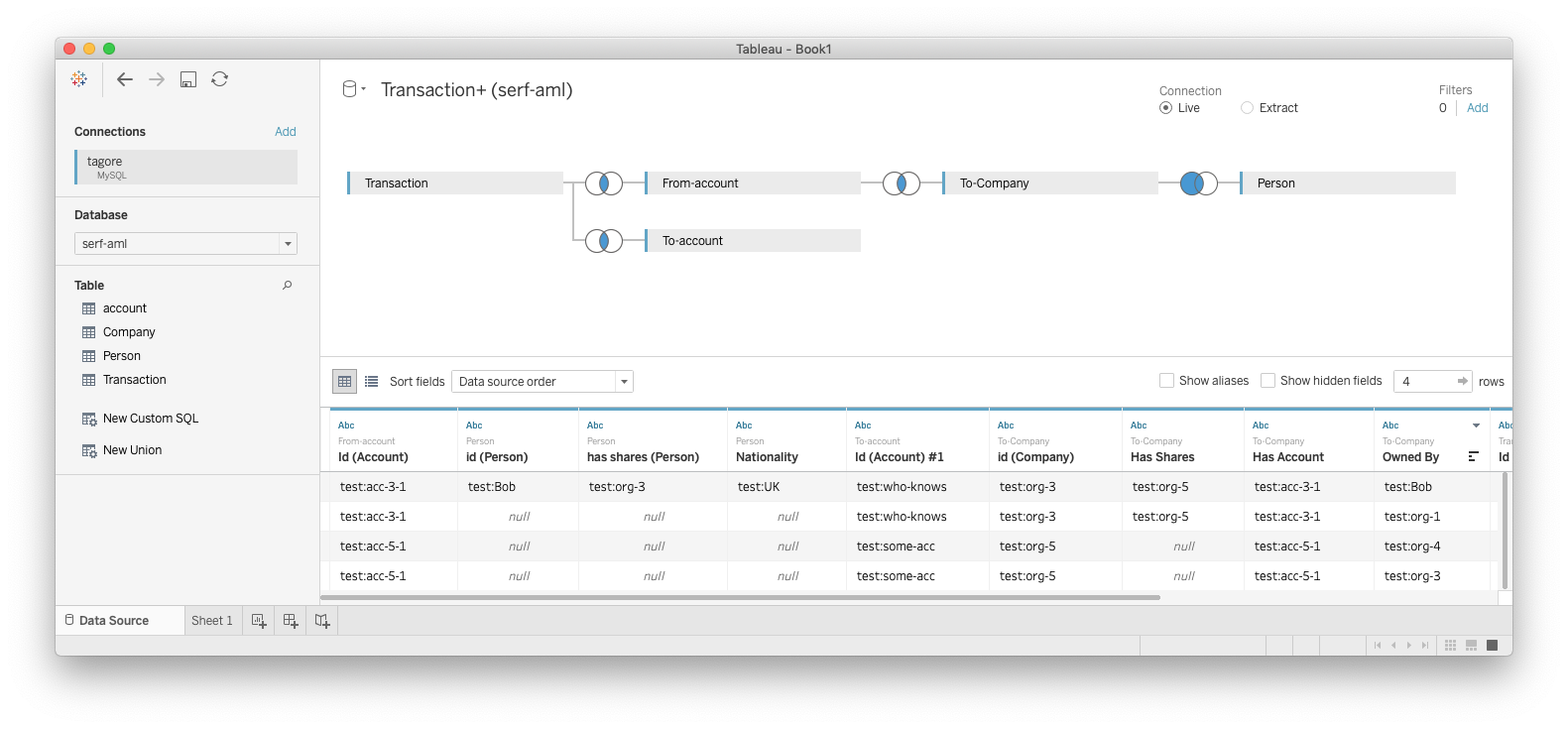This screenshot has height=729, width=1568.
Task: Click the save icon in toolbar
Action: (x=188, y=79)
